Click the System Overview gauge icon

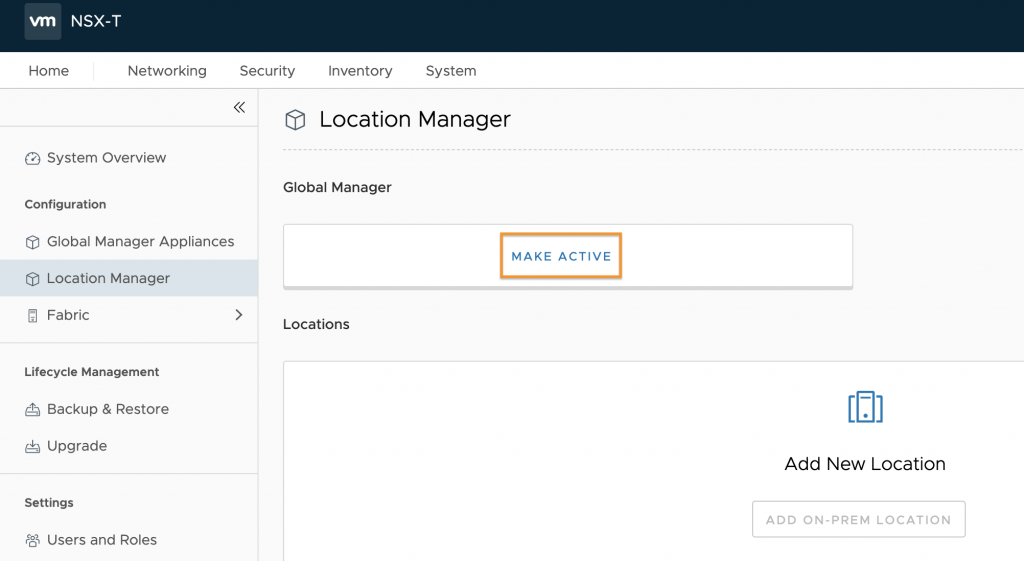click(x=32, y=159)
